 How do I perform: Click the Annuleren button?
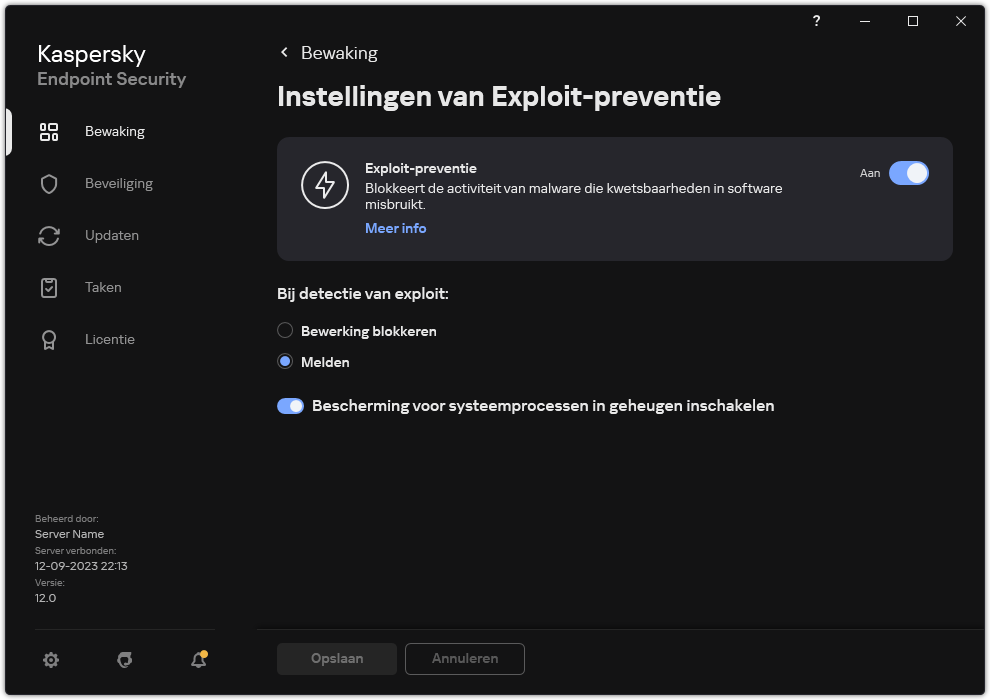pyautogui.click(x=464, y=658)
